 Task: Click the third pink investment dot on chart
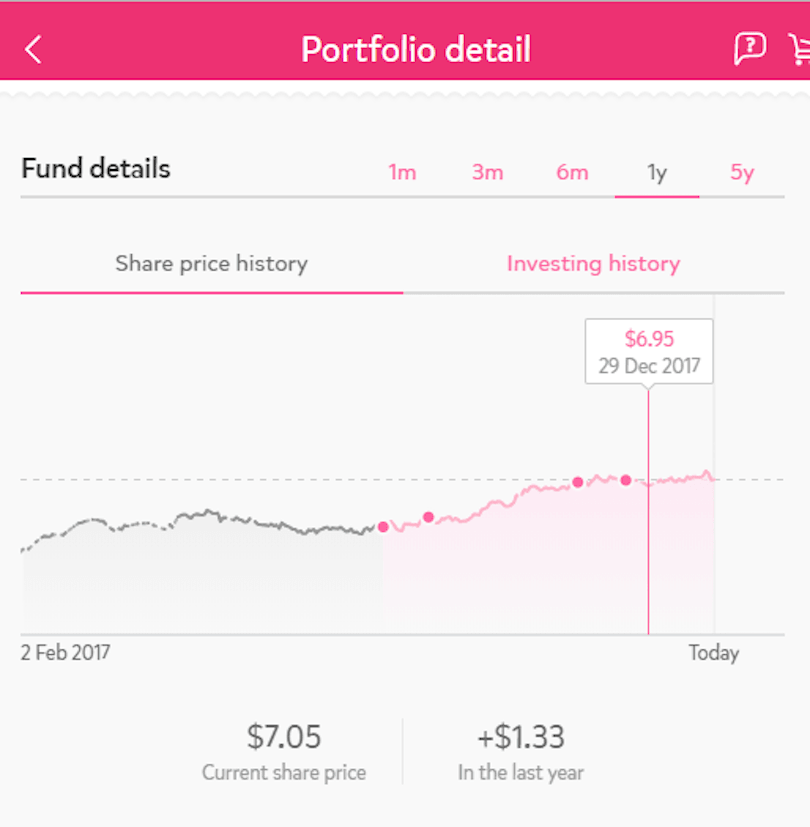tap(578, 482)
